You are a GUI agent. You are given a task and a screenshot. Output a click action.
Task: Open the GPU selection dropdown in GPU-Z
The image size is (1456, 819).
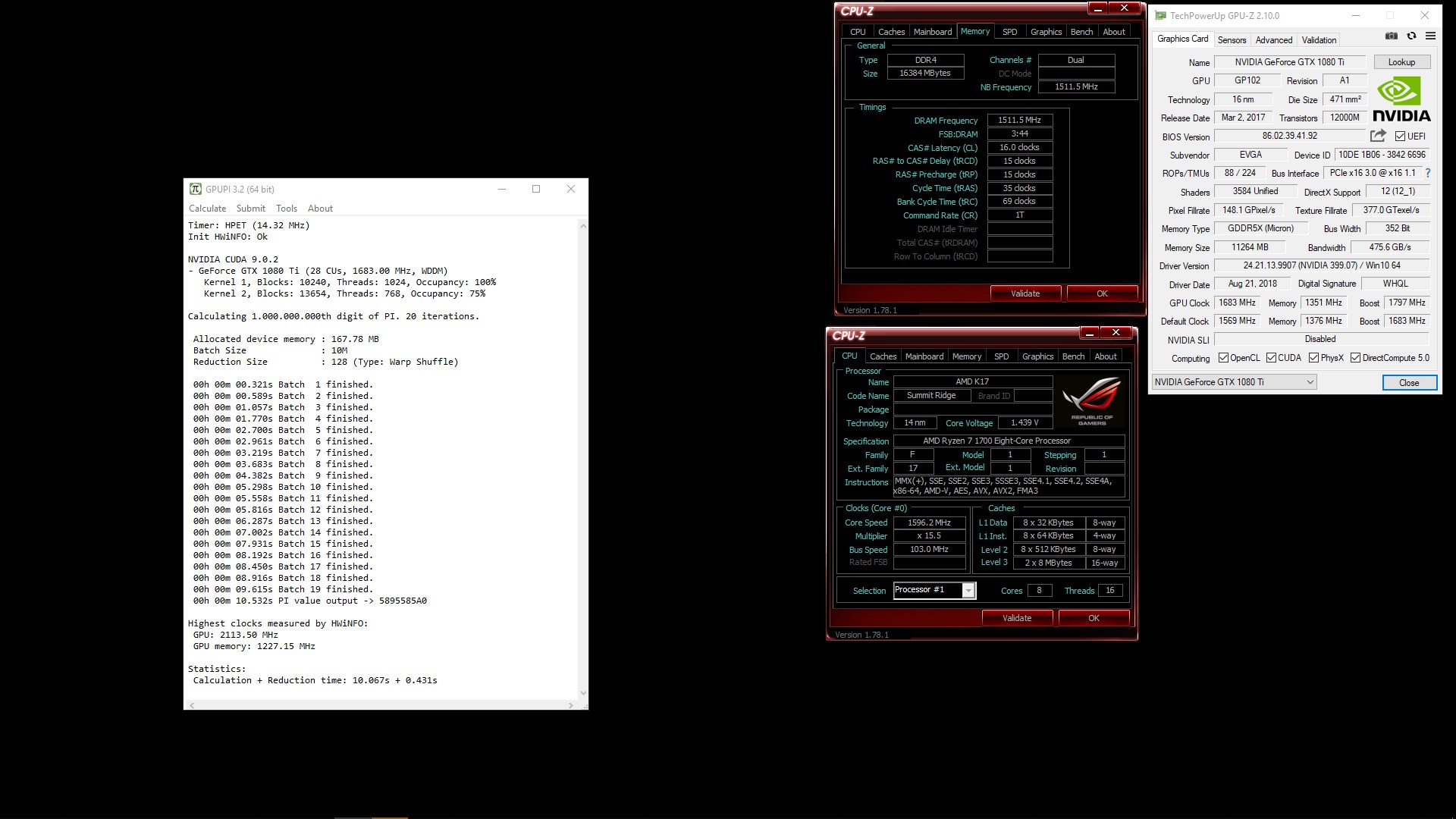point(1234,382)
